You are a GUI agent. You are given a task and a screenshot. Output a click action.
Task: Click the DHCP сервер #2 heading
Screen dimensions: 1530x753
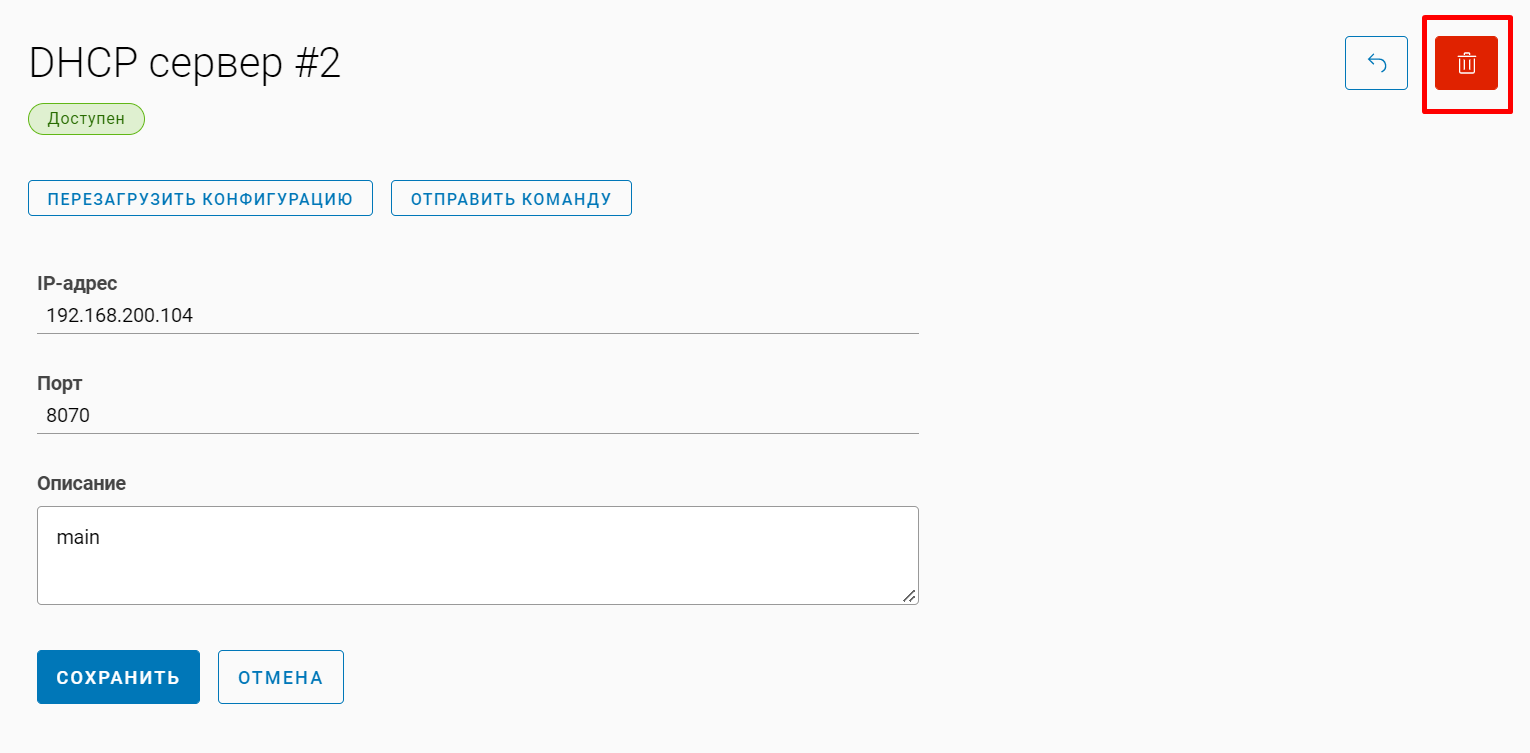pyautogui.click(x=185, y=64)
